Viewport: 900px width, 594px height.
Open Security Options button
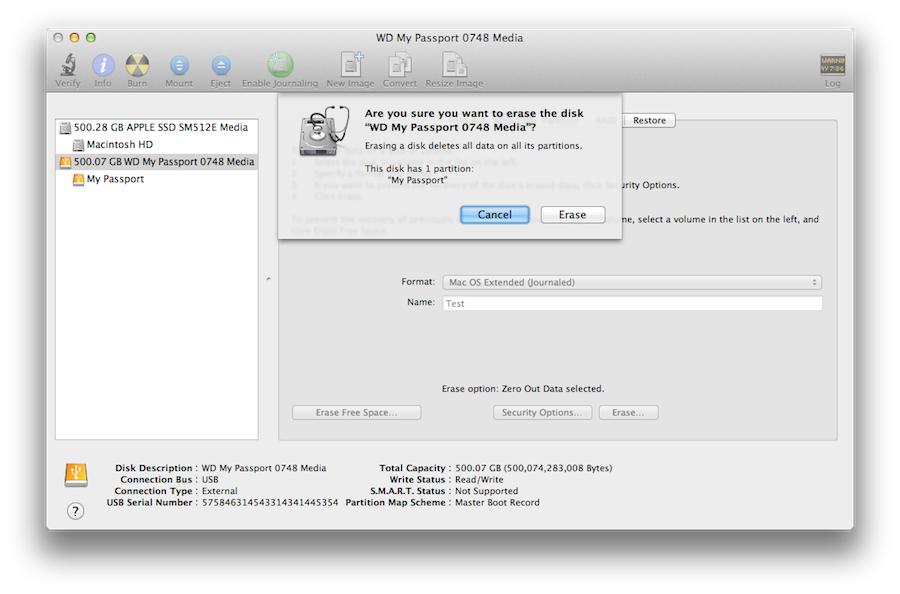[542, 413]
